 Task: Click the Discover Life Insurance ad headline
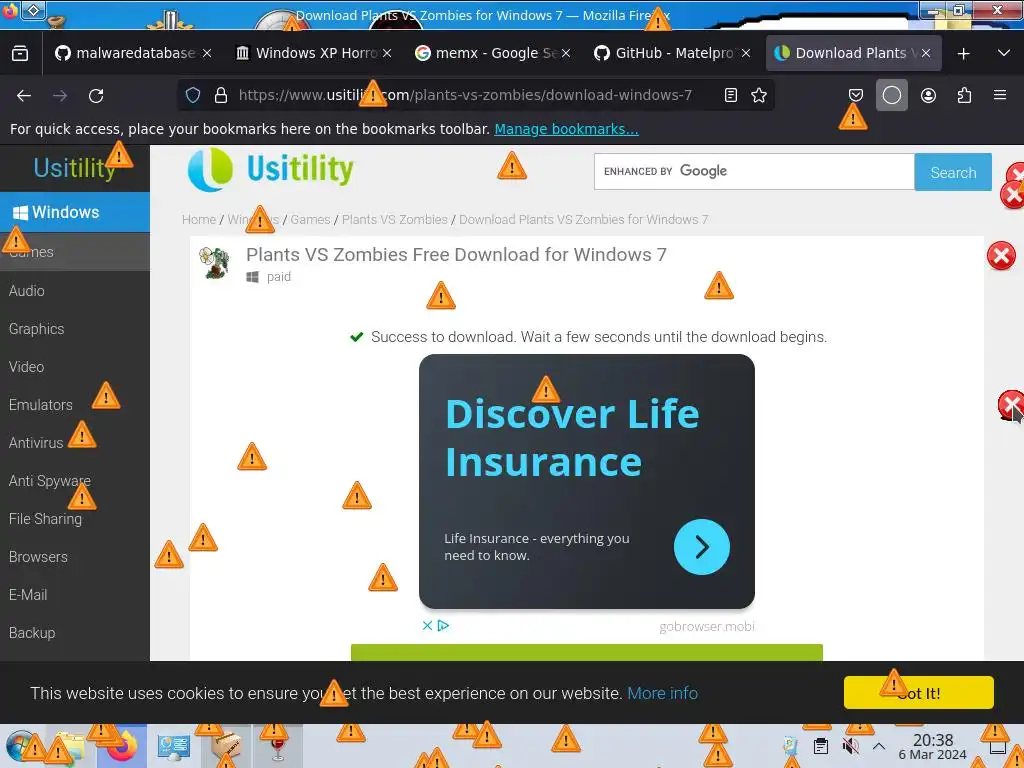[572, 438]
